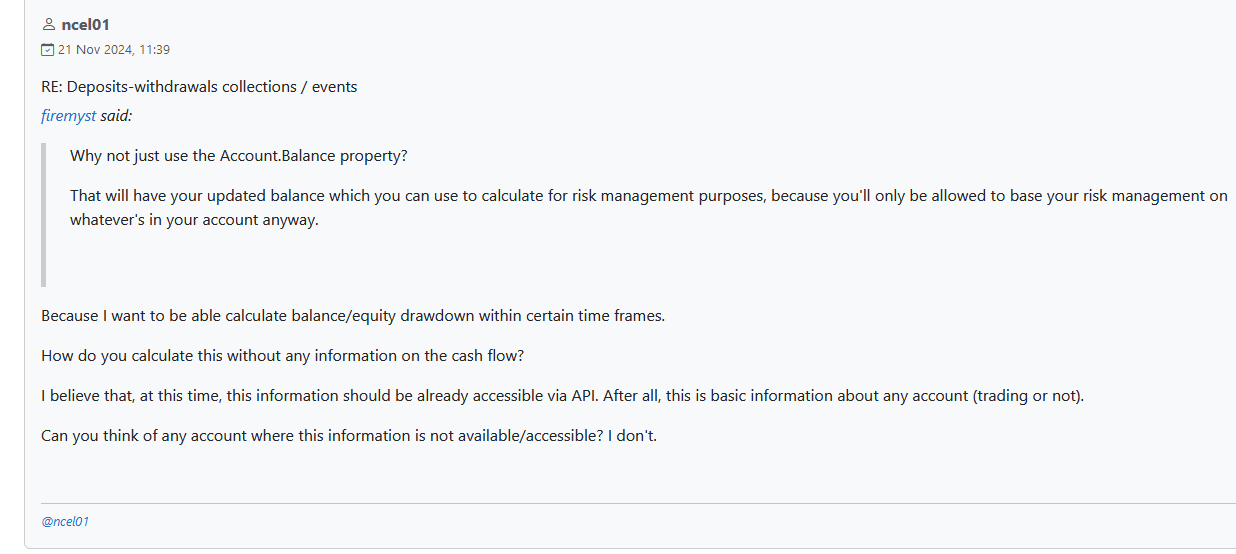
Task: Open the ncel01 author username at top
Action: 85,25
